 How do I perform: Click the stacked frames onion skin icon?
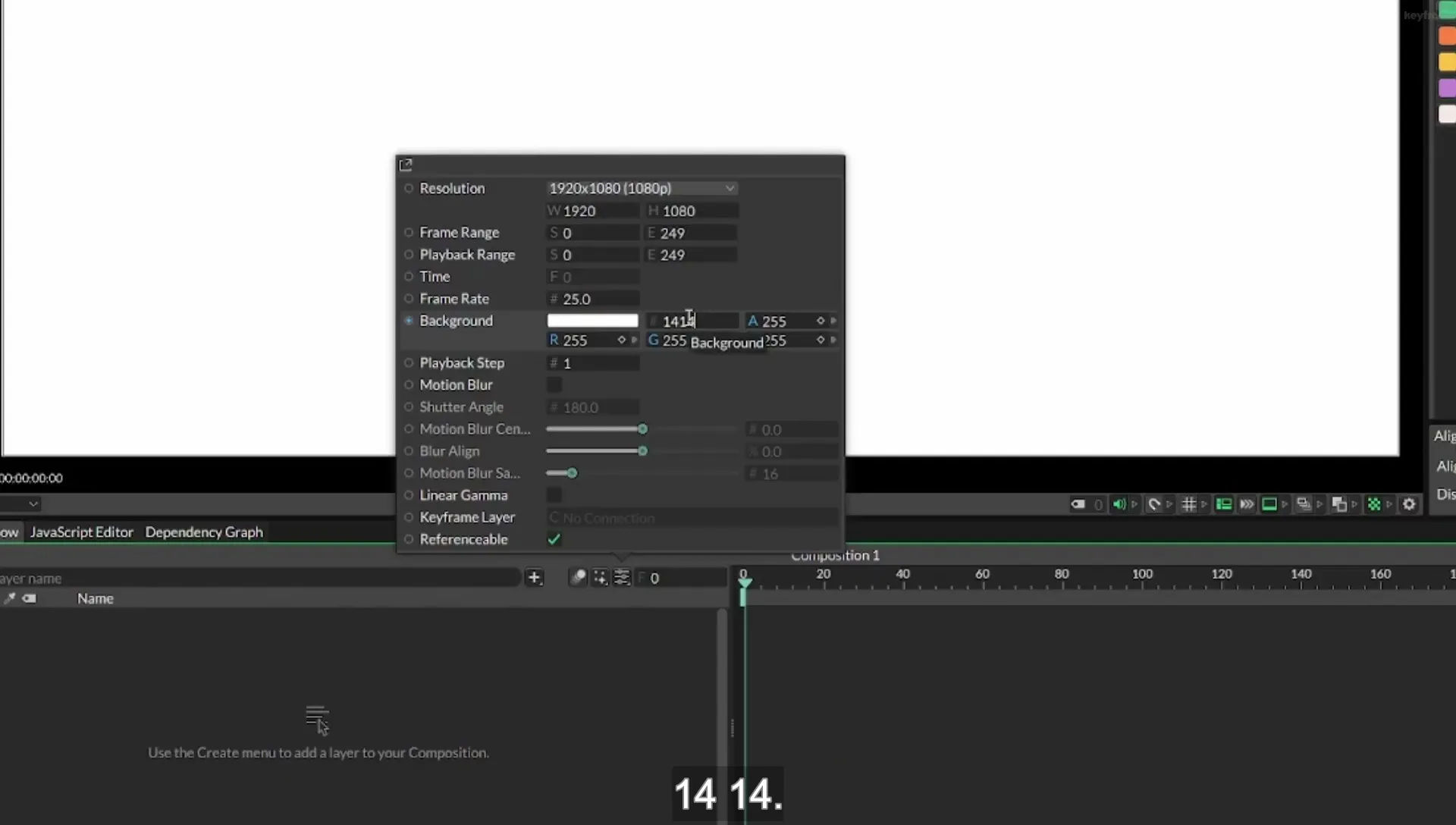coord(1304,504)
